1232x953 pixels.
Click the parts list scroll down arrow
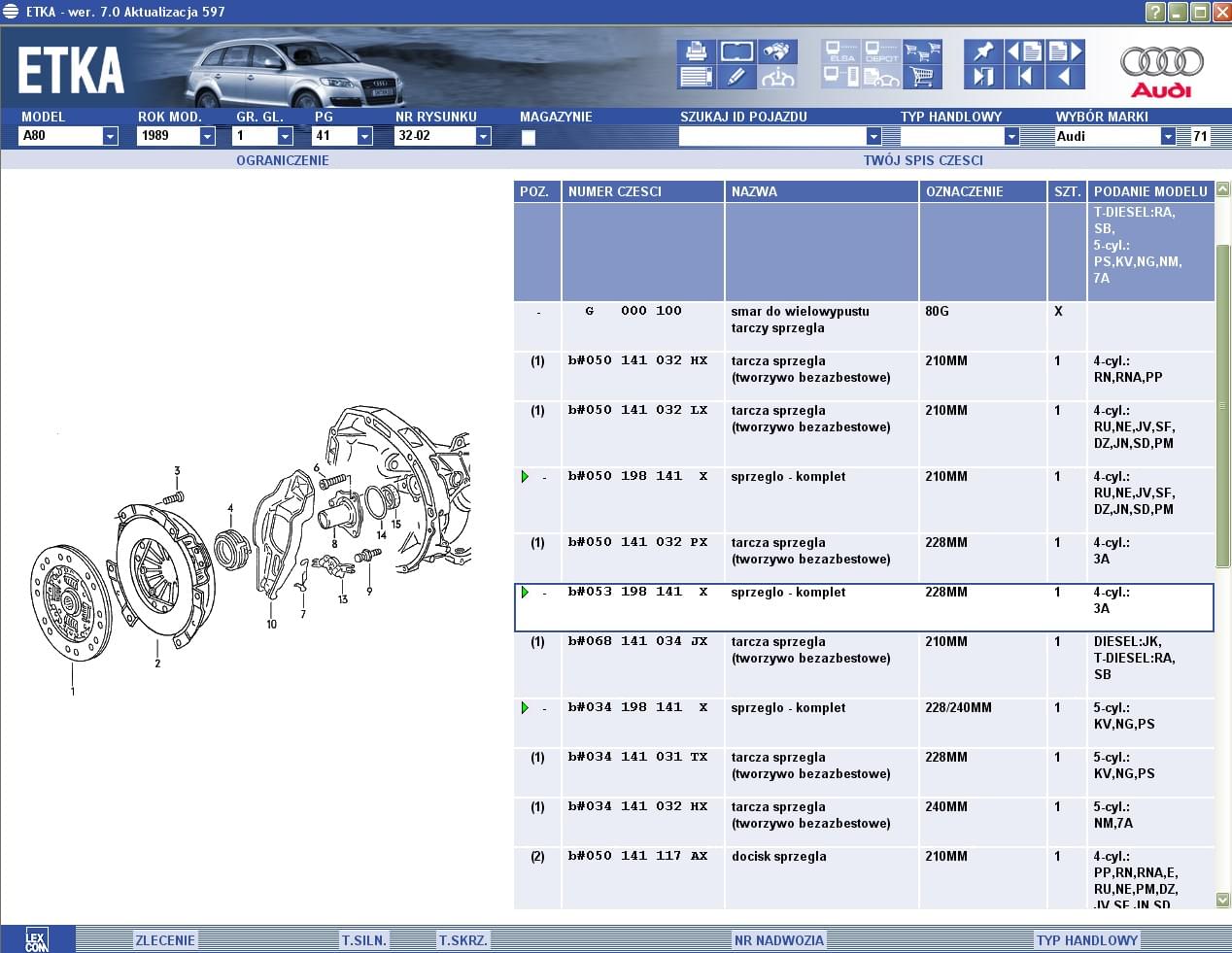click(x=1223, y=901)
